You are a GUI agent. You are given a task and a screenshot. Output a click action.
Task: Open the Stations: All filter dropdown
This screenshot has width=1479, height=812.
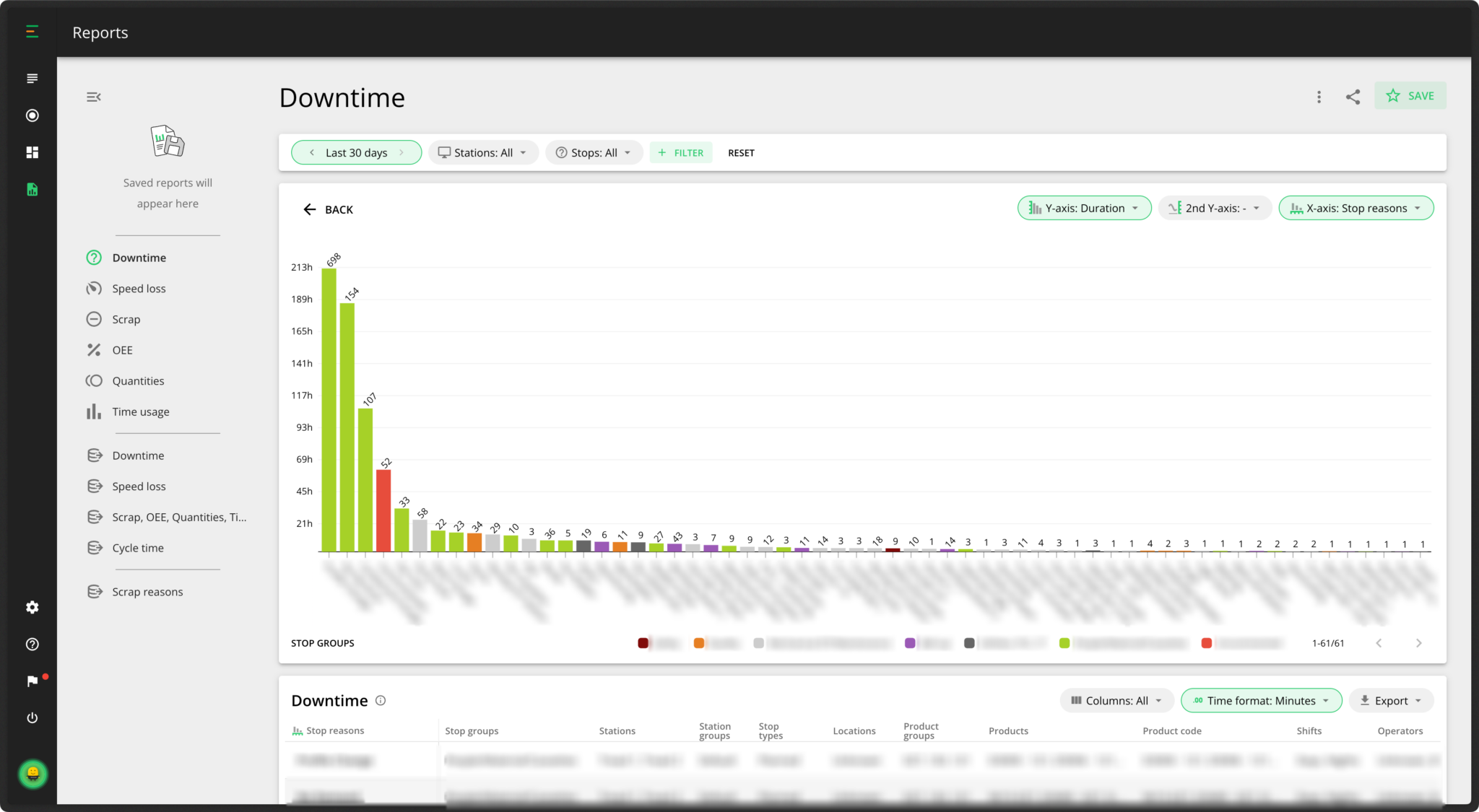(x=482, y=152)
